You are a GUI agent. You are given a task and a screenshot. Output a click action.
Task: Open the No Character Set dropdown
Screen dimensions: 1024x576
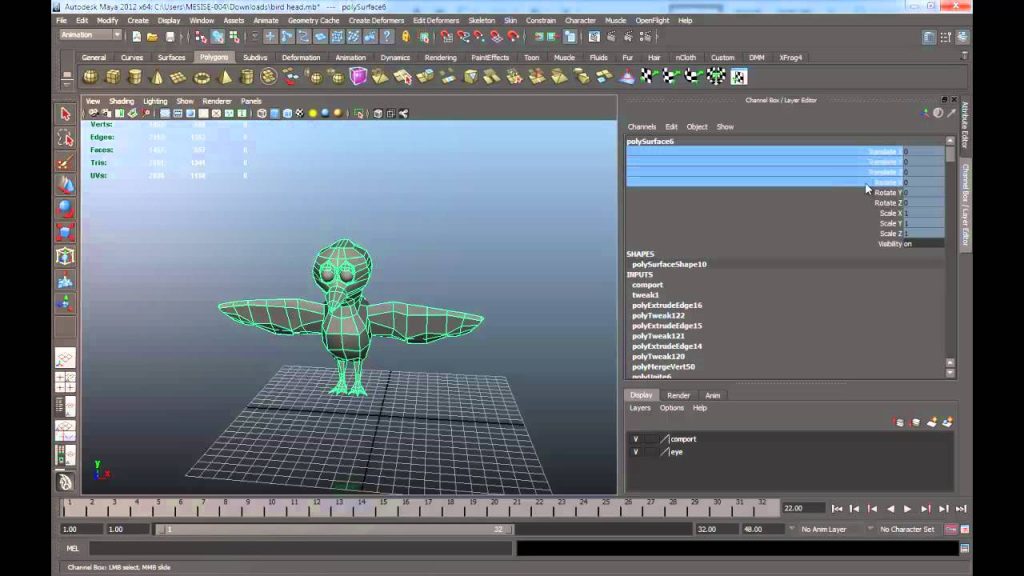click(x=906, y=530)
